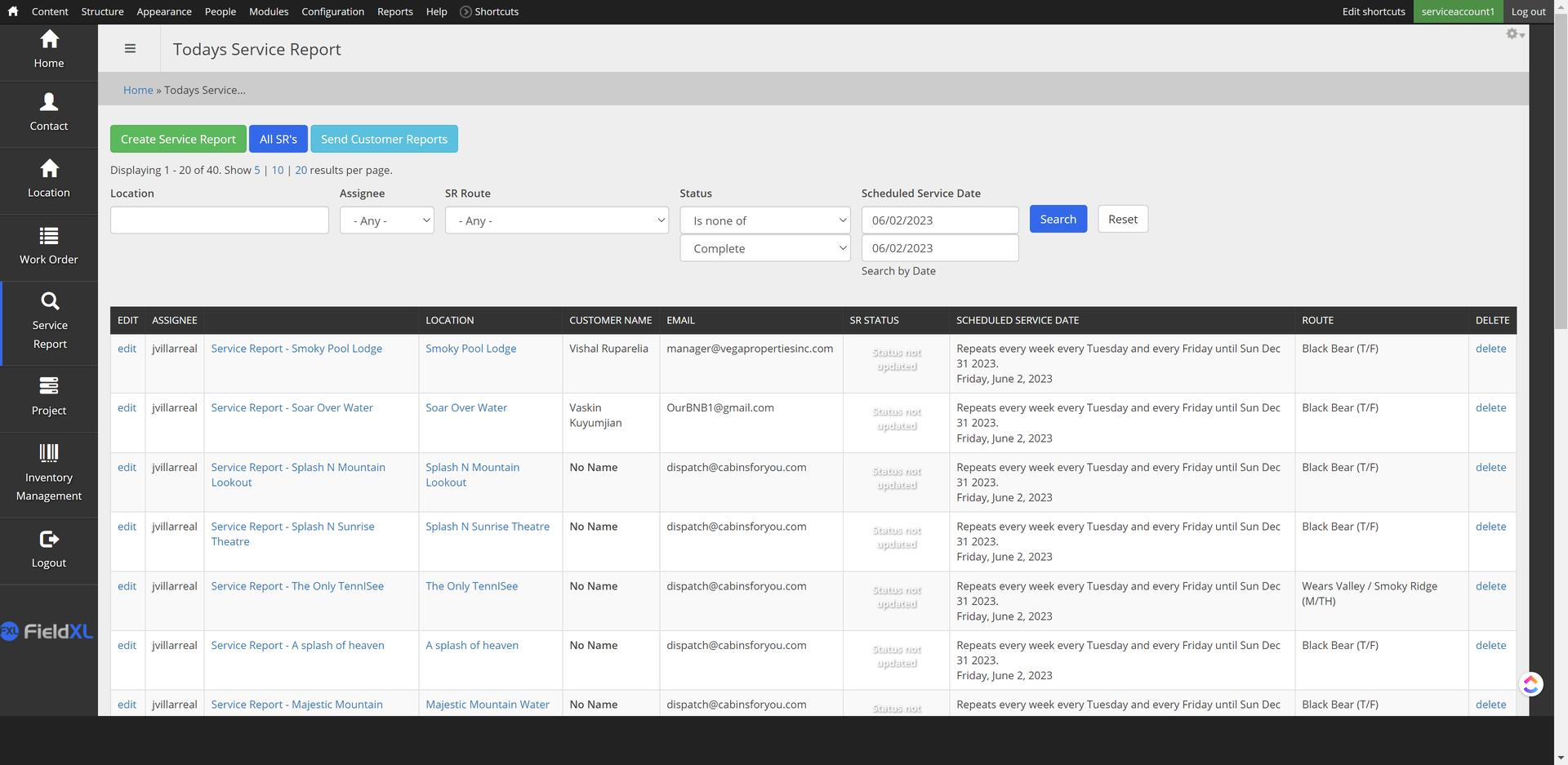Open the Configuration admin menu
Viewport: 1568px width, 765px height.
[x=332, y=11]
